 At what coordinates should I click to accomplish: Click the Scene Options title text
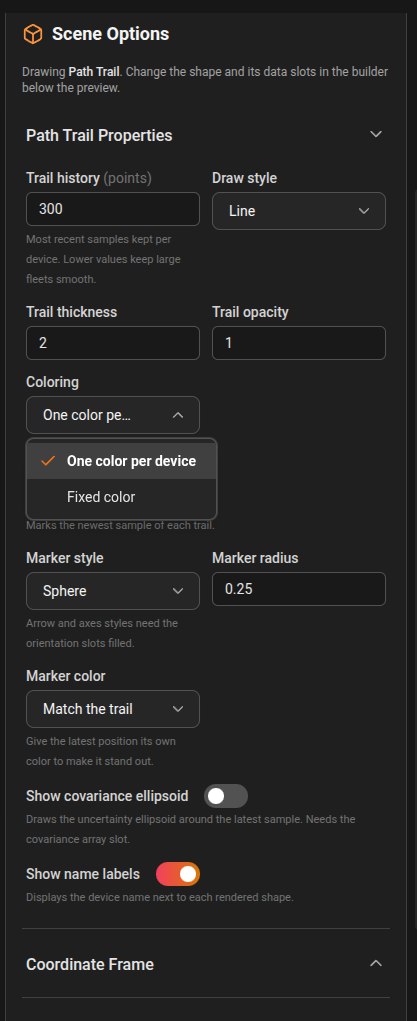(x=110, y=34)
